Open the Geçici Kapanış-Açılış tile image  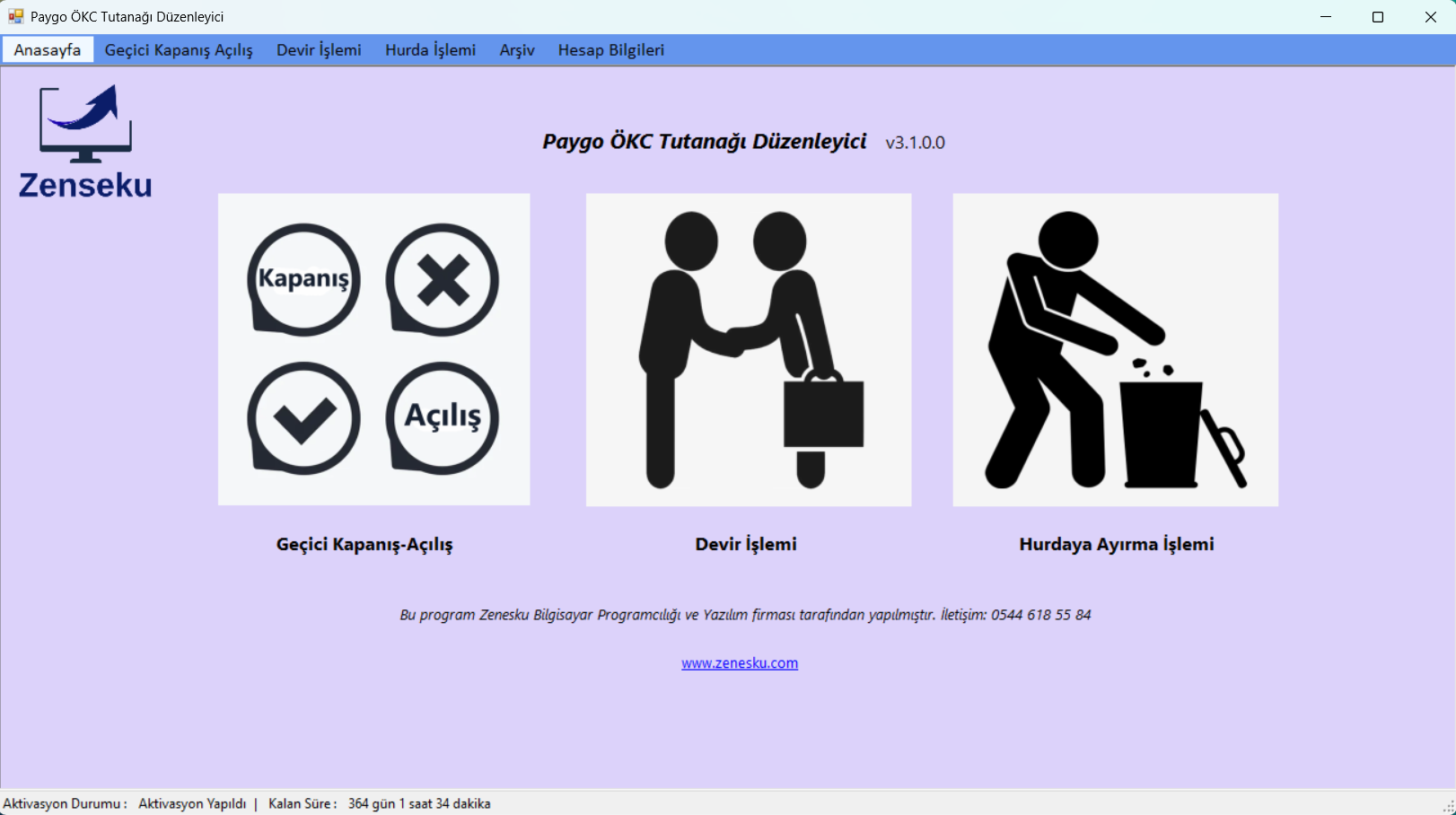(x=373, y=349)
